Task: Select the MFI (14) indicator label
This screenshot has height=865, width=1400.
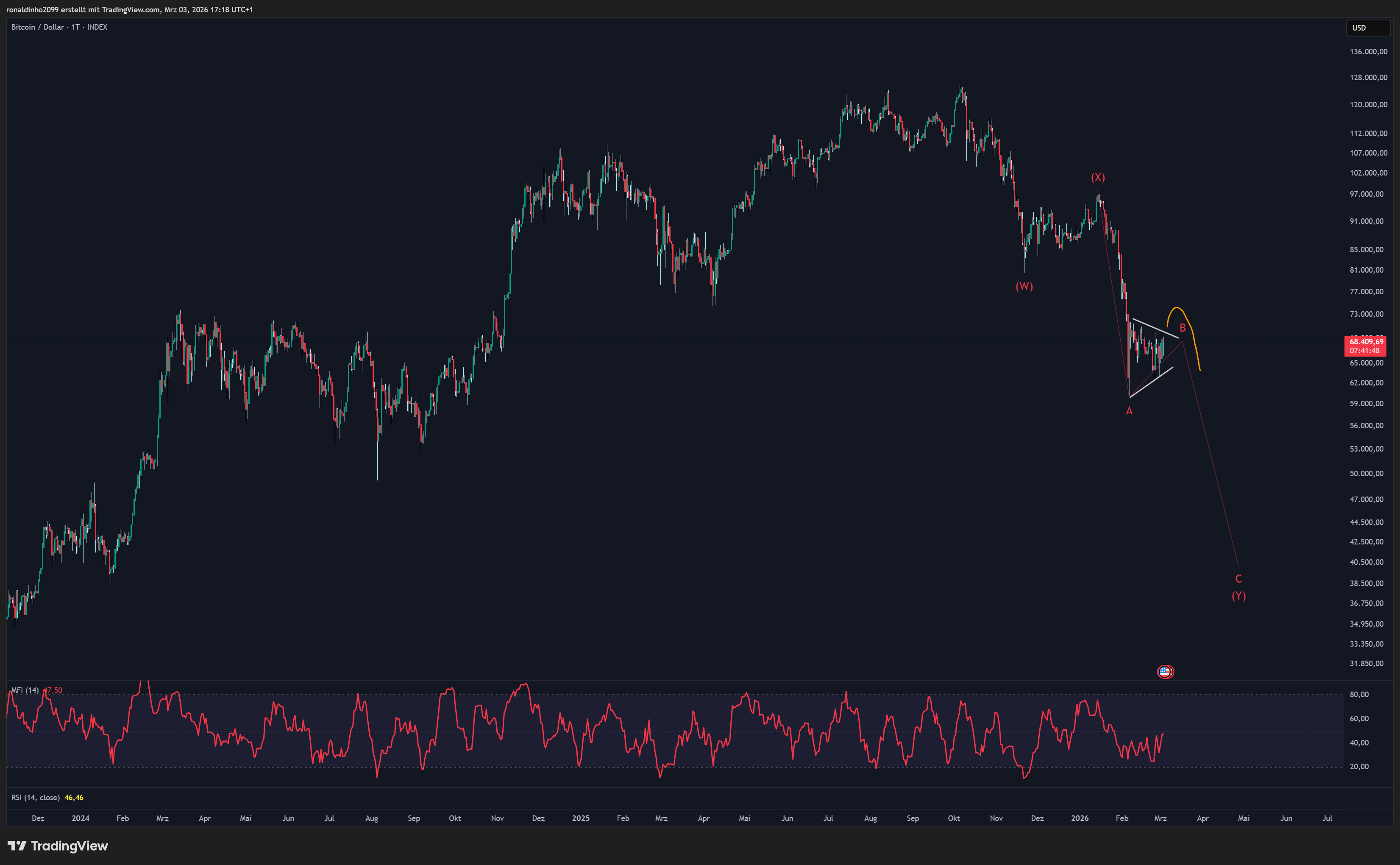Action: click(25, 690)
